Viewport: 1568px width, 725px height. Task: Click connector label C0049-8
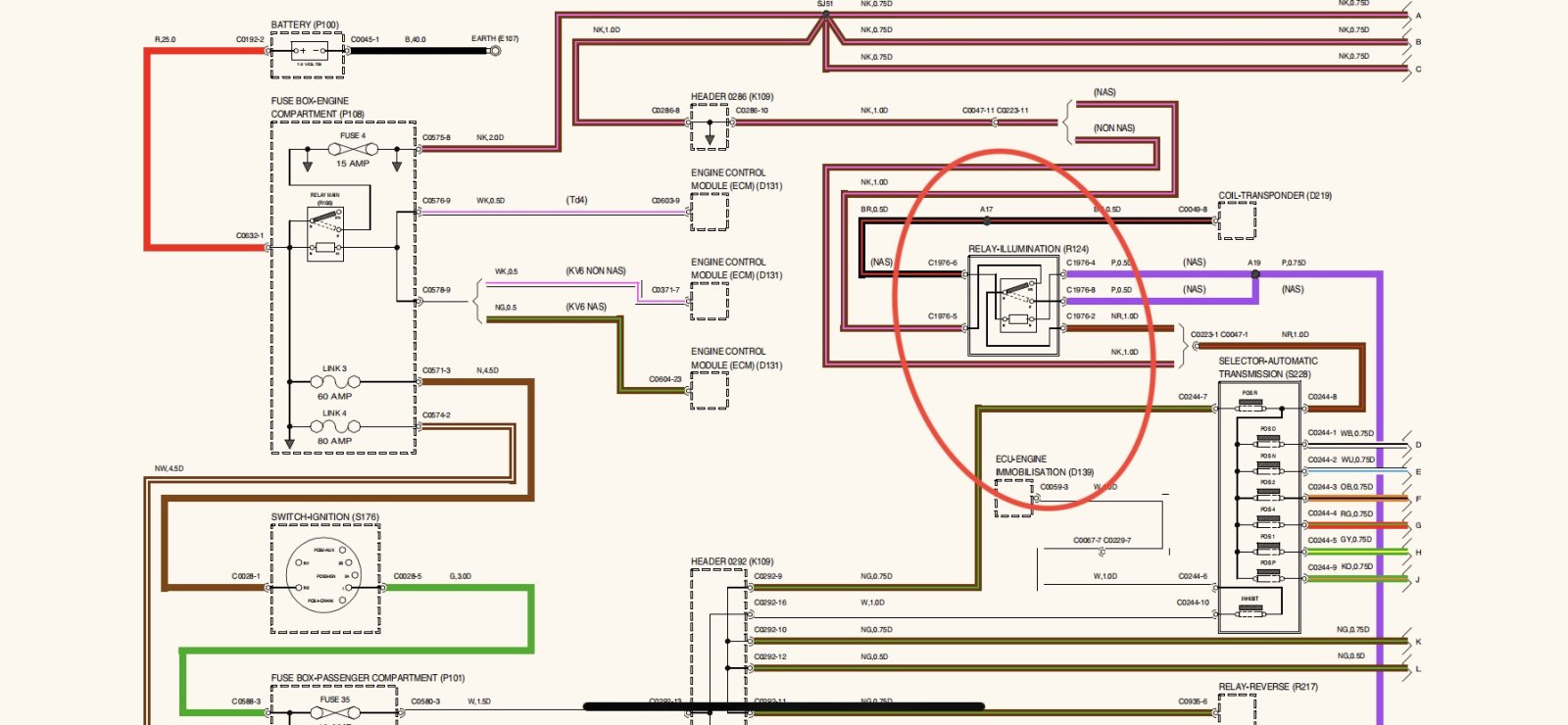coord(1193,210)
